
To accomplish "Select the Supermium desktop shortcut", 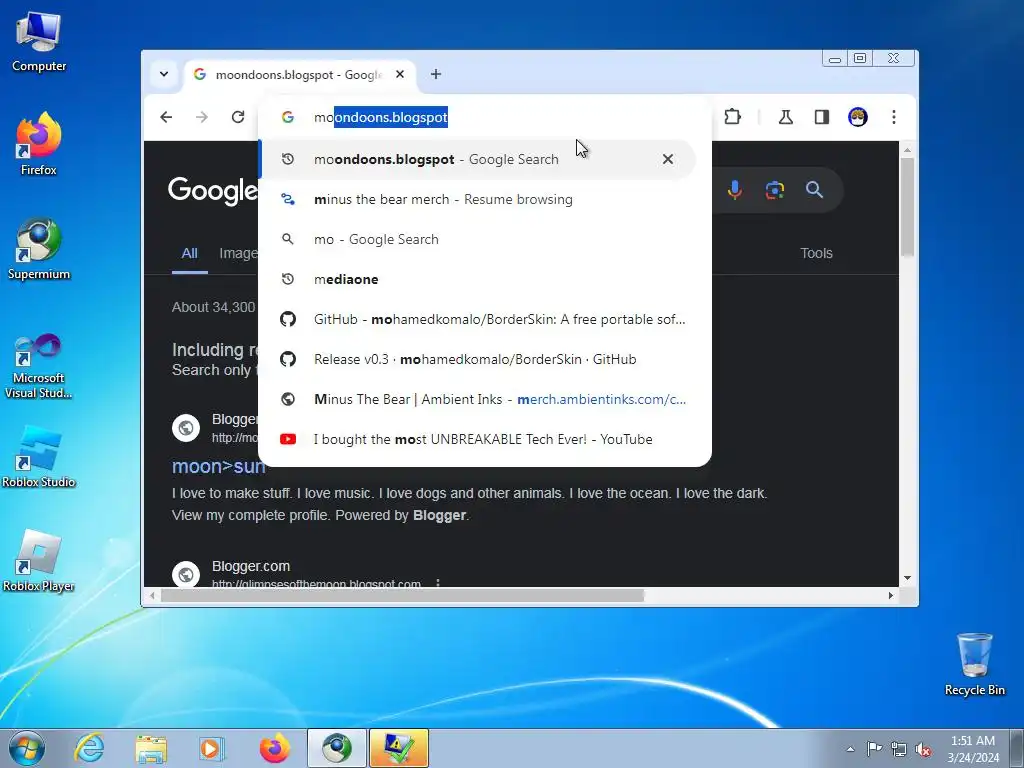I will pos(39,249).
